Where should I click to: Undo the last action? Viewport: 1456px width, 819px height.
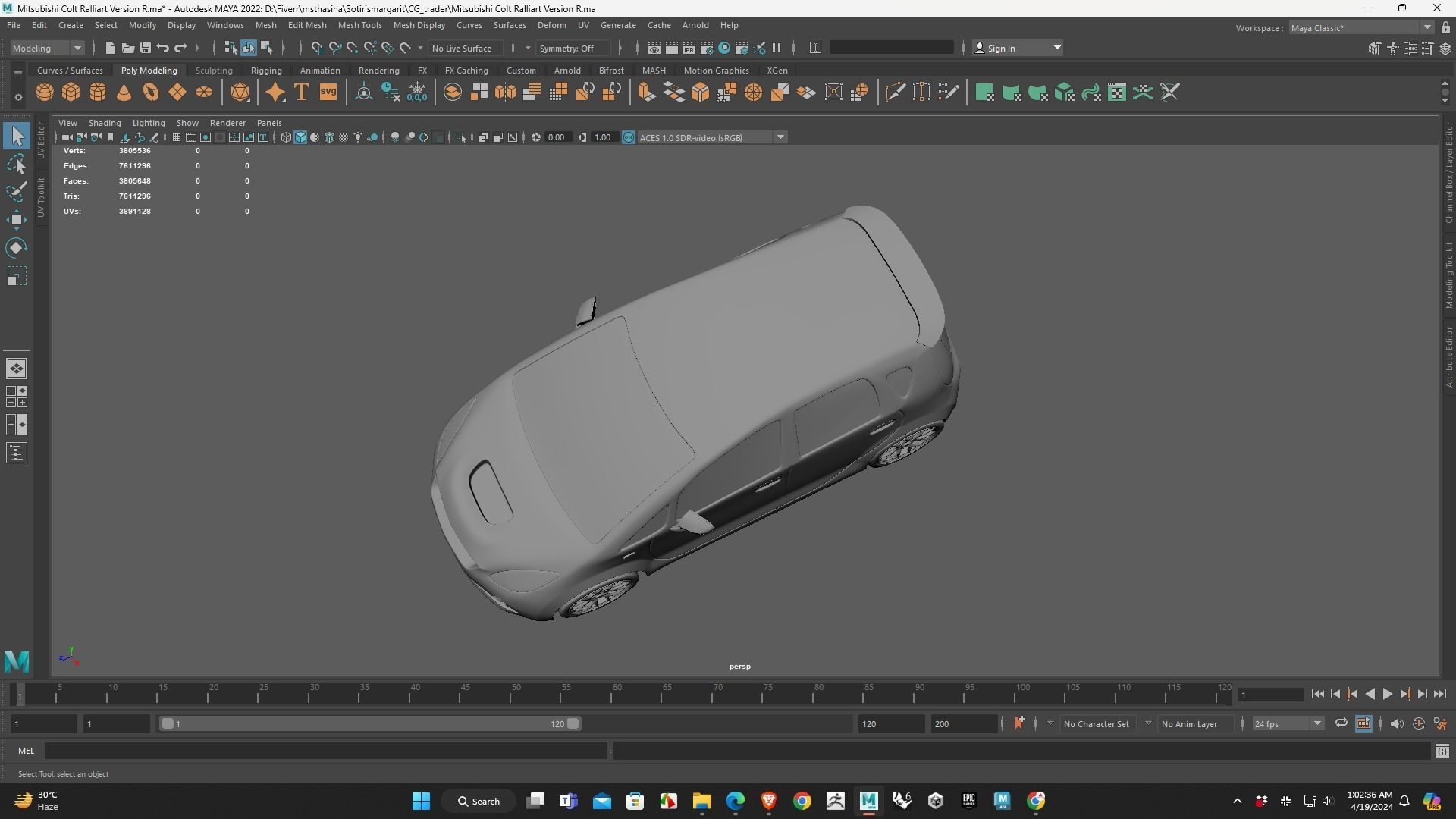pyautogui.click(x=162, y=48)
